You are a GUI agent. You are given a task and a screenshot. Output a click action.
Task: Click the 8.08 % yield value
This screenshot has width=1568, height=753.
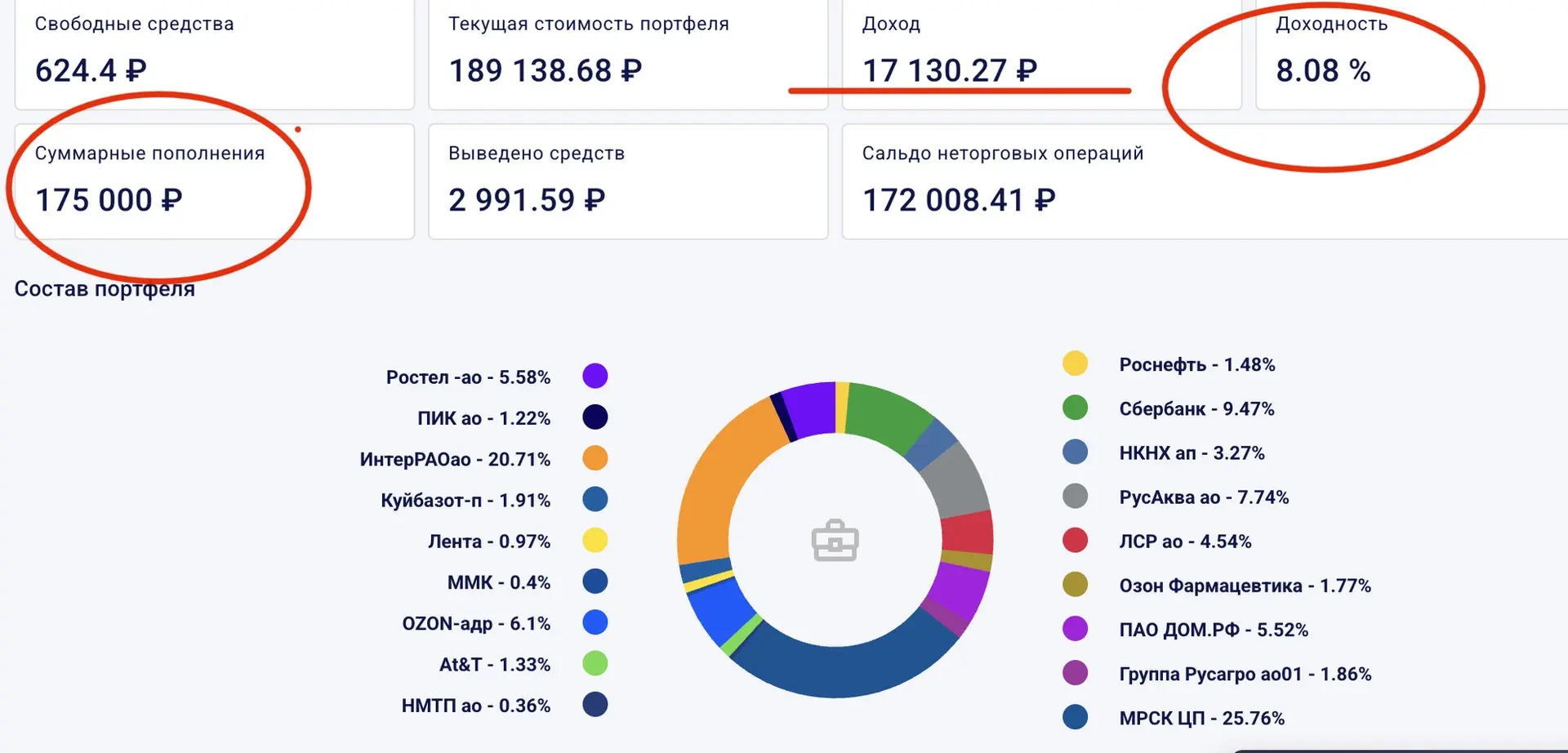click(1323, 71)
